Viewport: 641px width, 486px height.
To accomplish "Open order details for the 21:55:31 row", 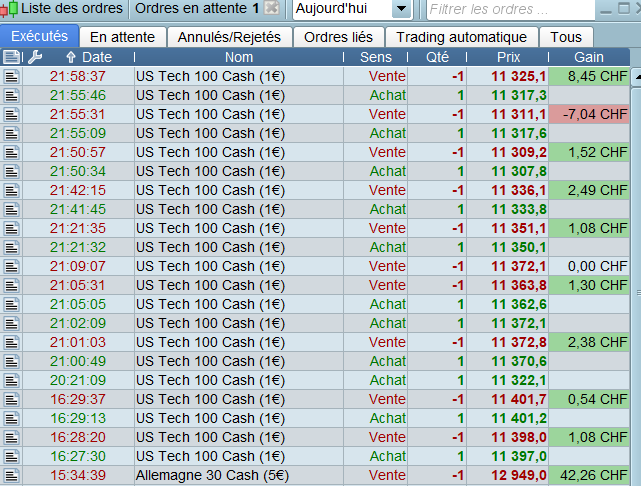I will (11, 114).
